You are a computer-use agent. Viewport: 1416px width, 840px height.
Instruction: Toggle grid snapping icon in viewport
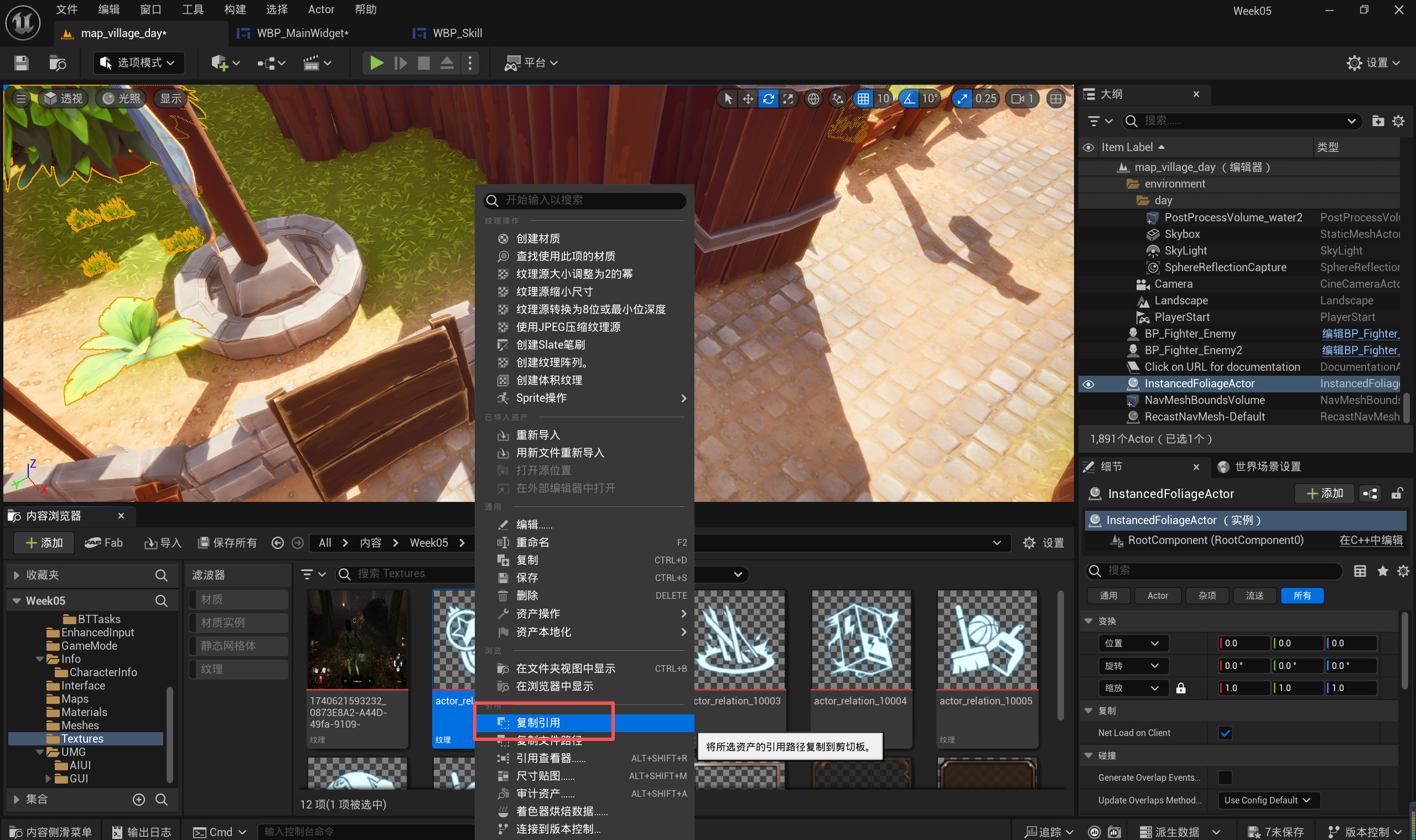pos(863,99)
